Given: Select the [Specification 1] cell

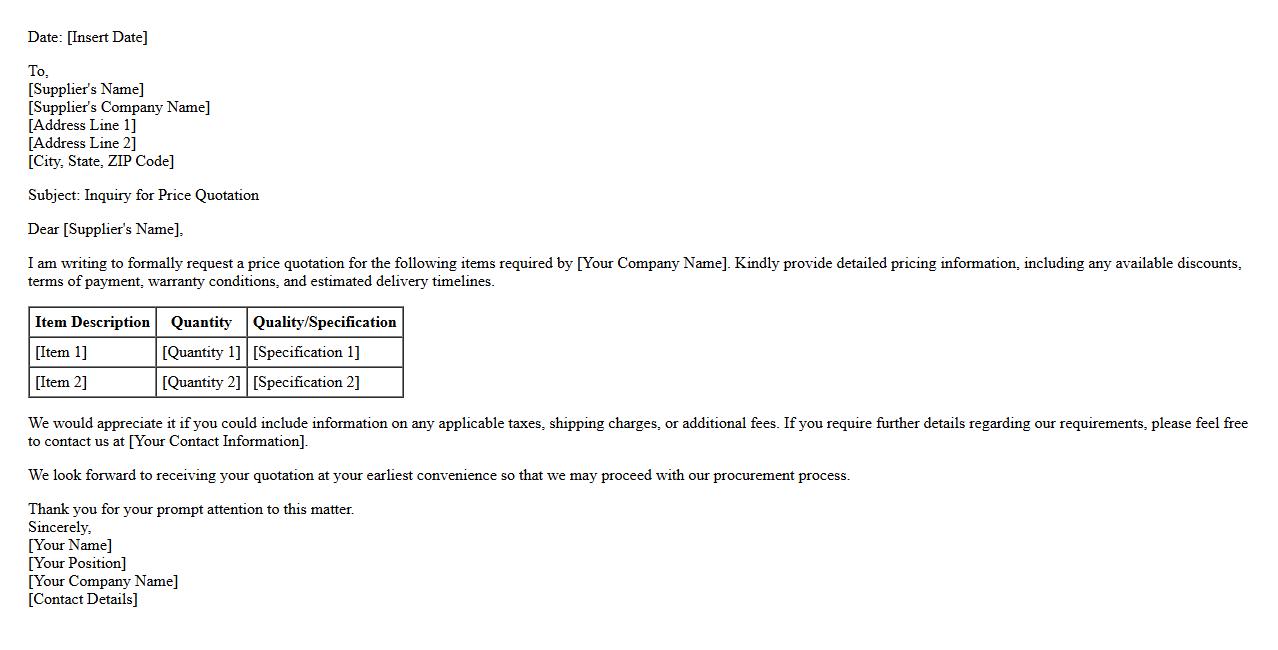Looking at the screenshot, I should point(306,352).
